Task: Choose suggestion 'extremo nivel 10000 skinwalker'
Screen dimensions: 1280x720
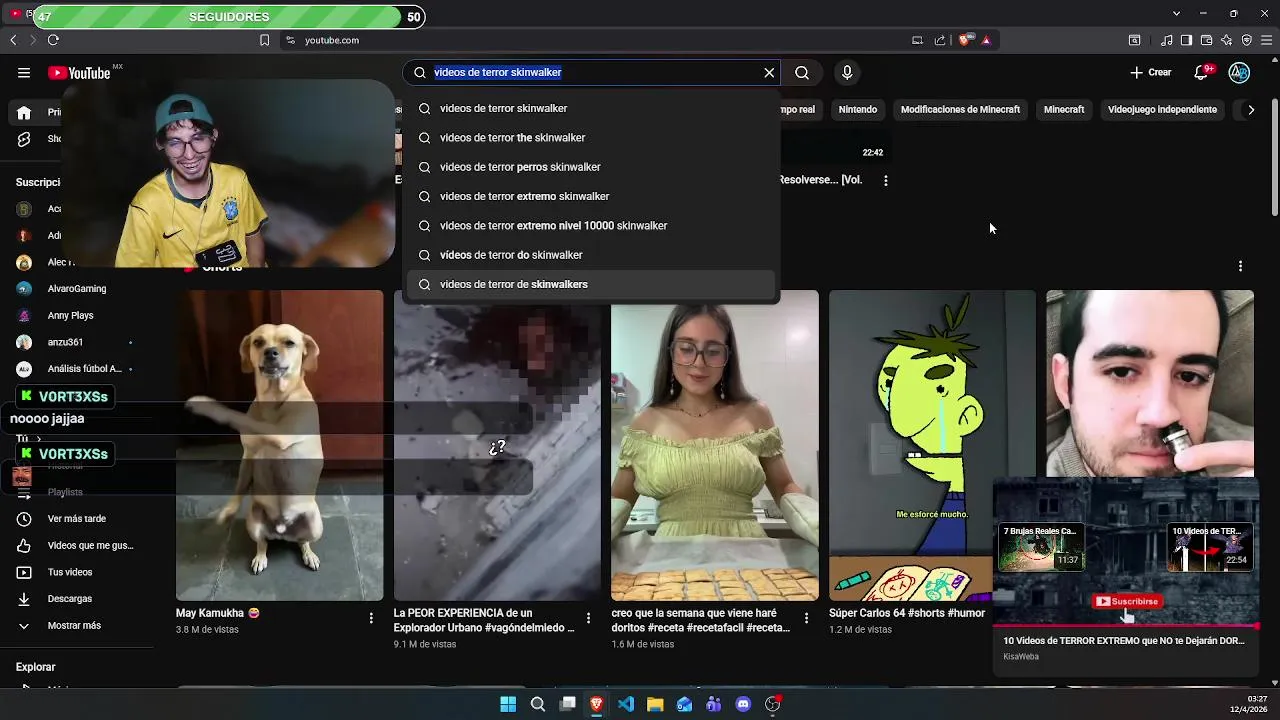Action: pos(590,225)
